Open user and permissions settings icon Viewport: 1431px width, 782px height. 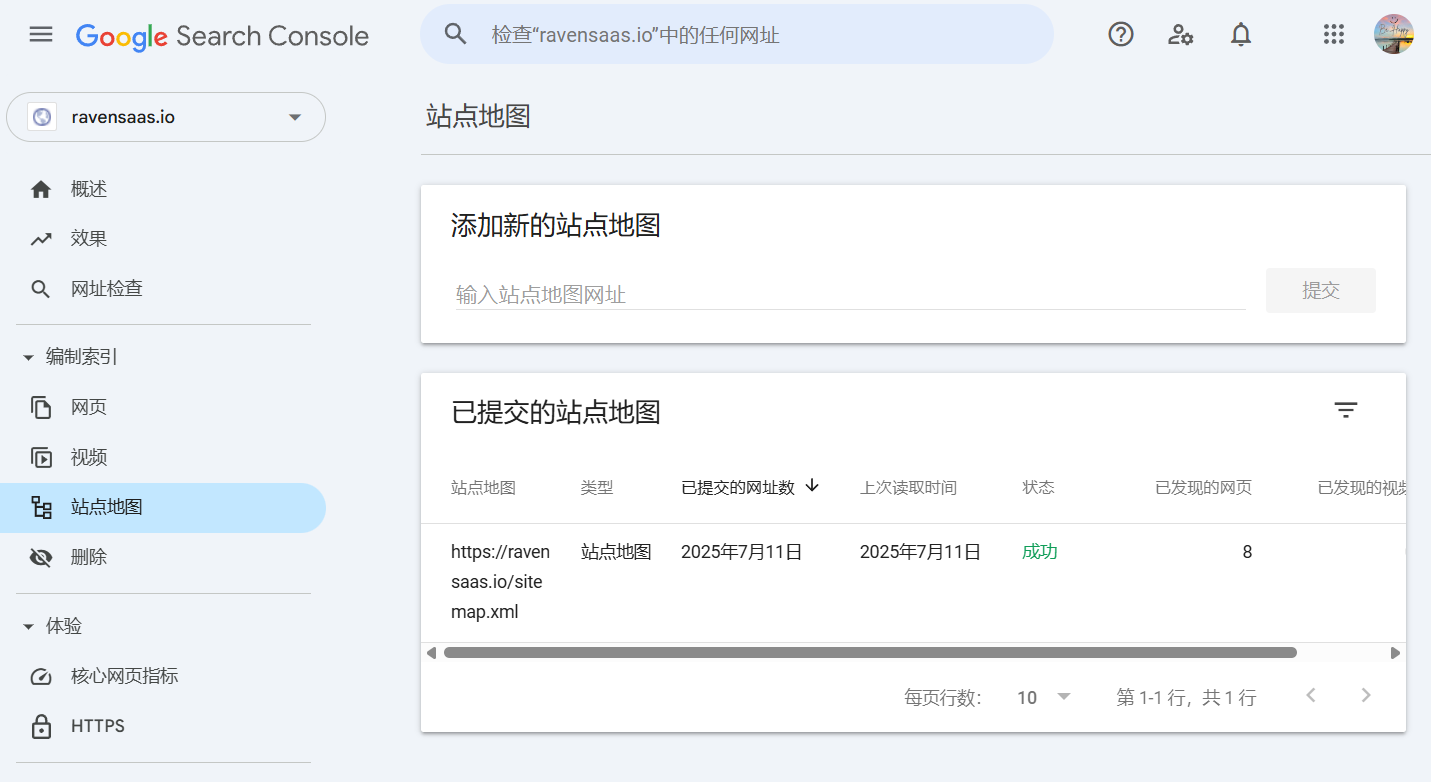(1181, 35)
